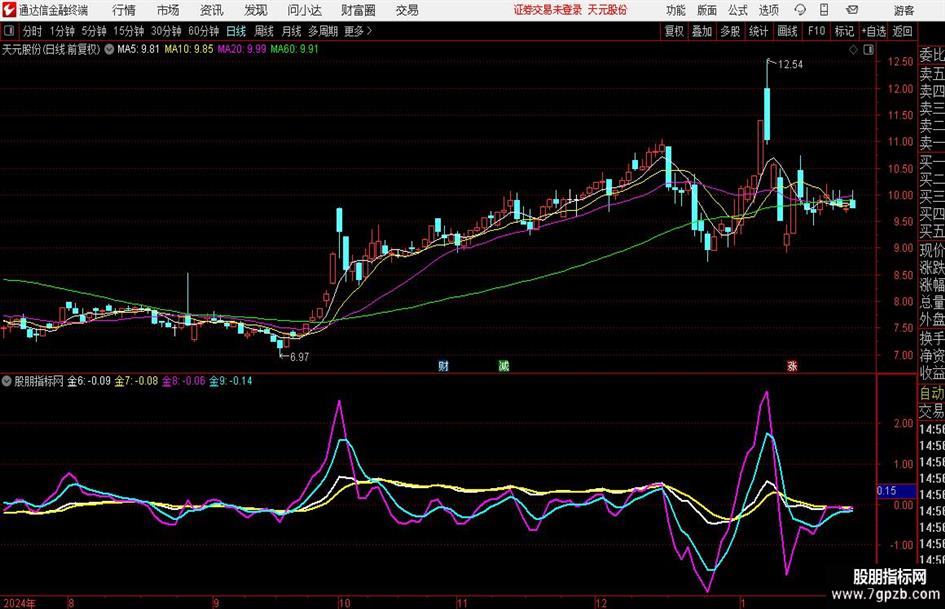Switch to 5分钟 period
This screenshot has height=609, width=945.
(x=94, y=31)
